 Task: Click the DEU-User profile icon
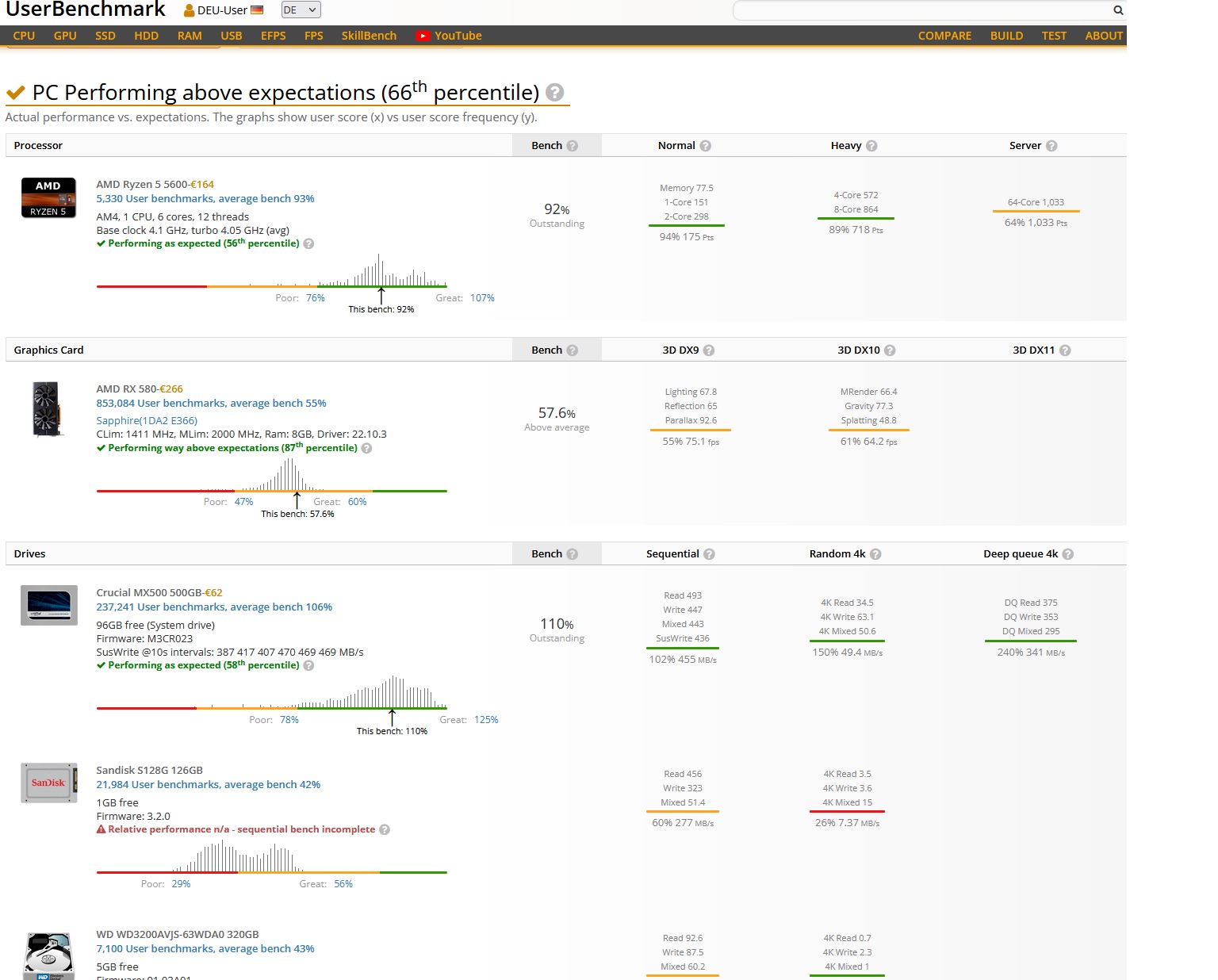click(190, 11)
